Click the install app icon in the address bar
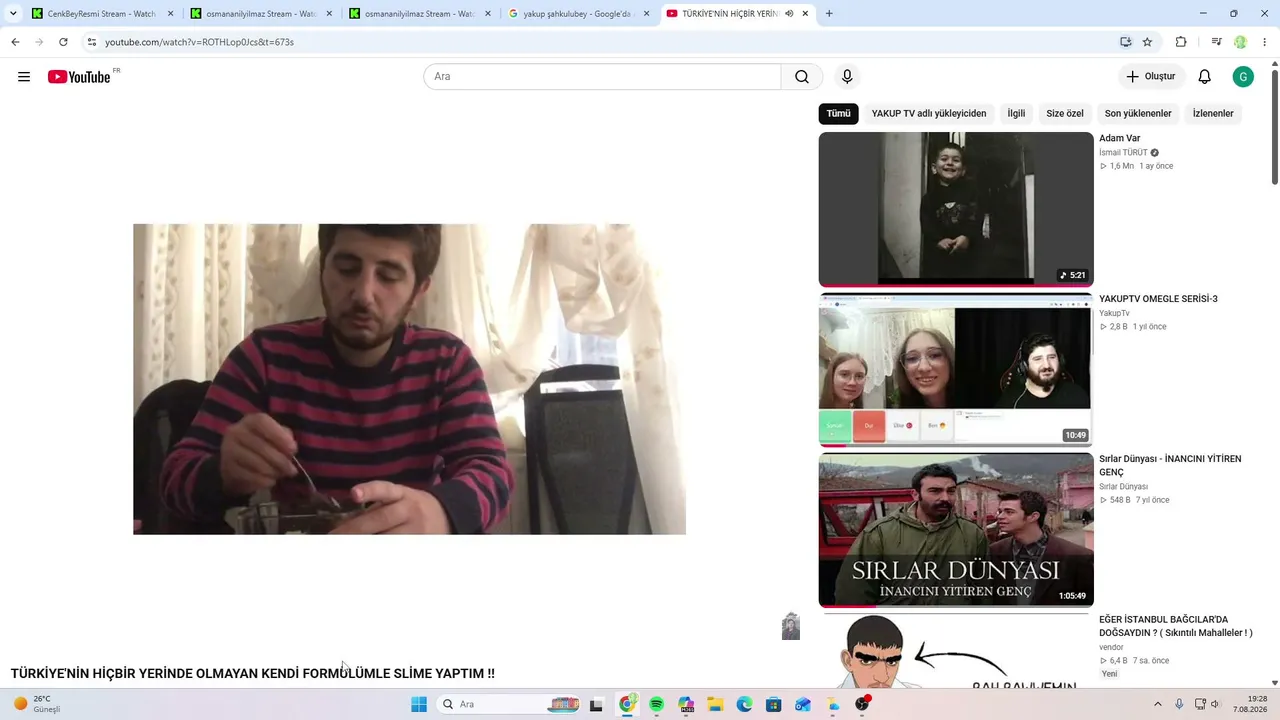Screen dimensions: 1280x720 pyautogui.click(x=1125, y=42)
